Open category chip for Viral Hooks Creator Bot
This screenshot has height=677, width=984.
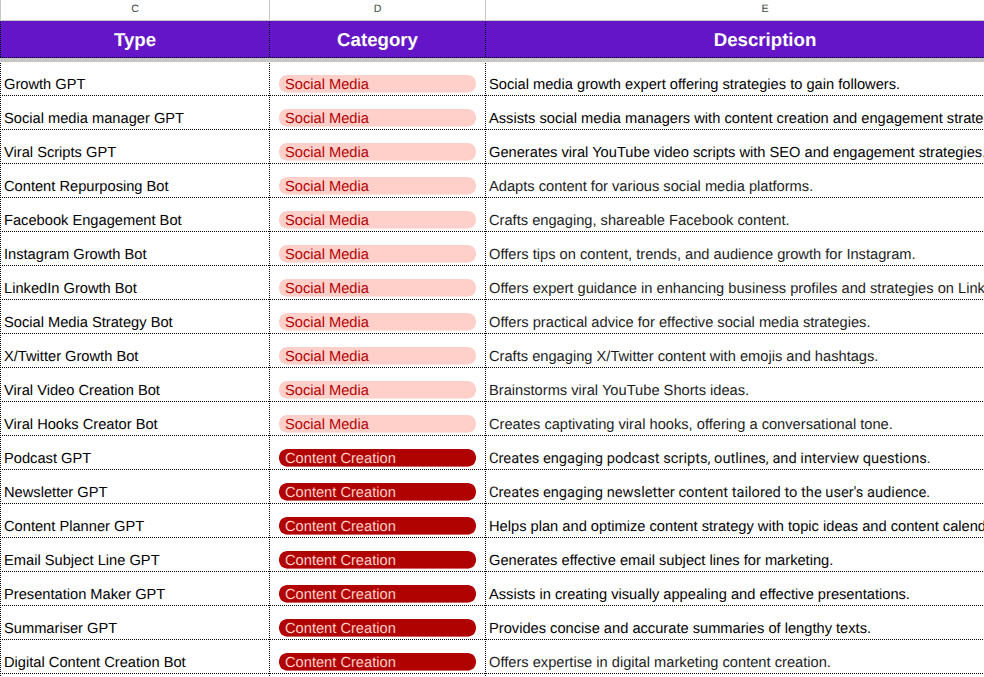(x=377, y=424)
